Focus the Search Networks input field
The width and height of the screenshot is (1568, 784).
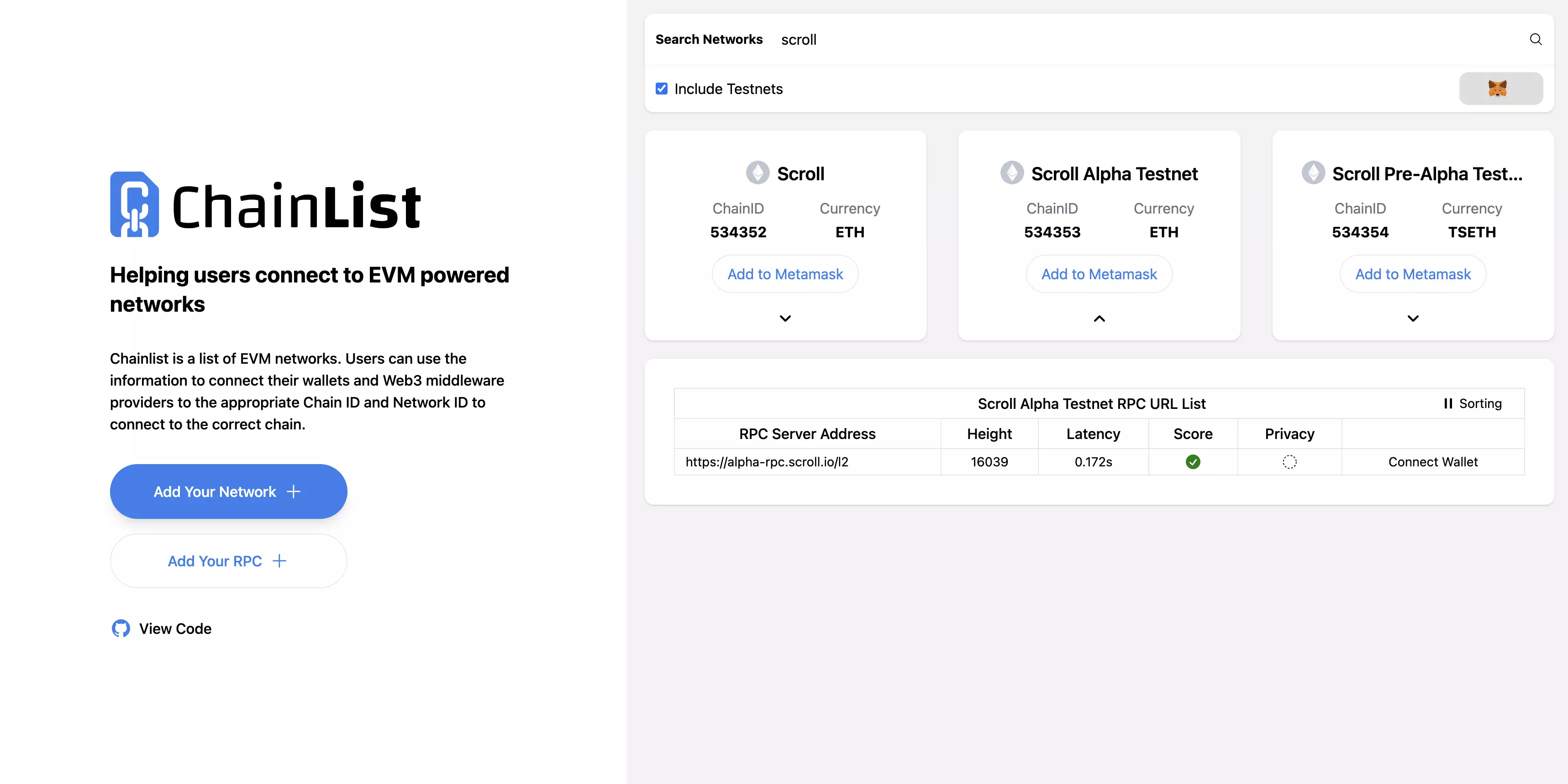pyautogui.click(x=1144, y=40)
